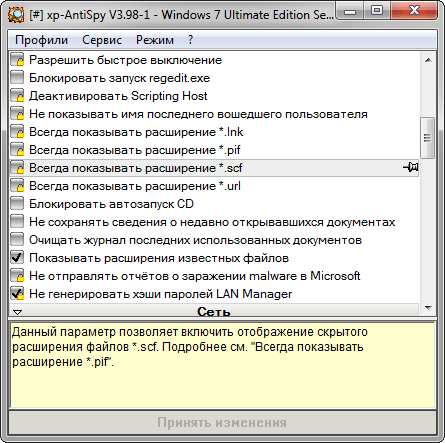
Task: Click the pin icon on the *.scf row
Action: 411,167
